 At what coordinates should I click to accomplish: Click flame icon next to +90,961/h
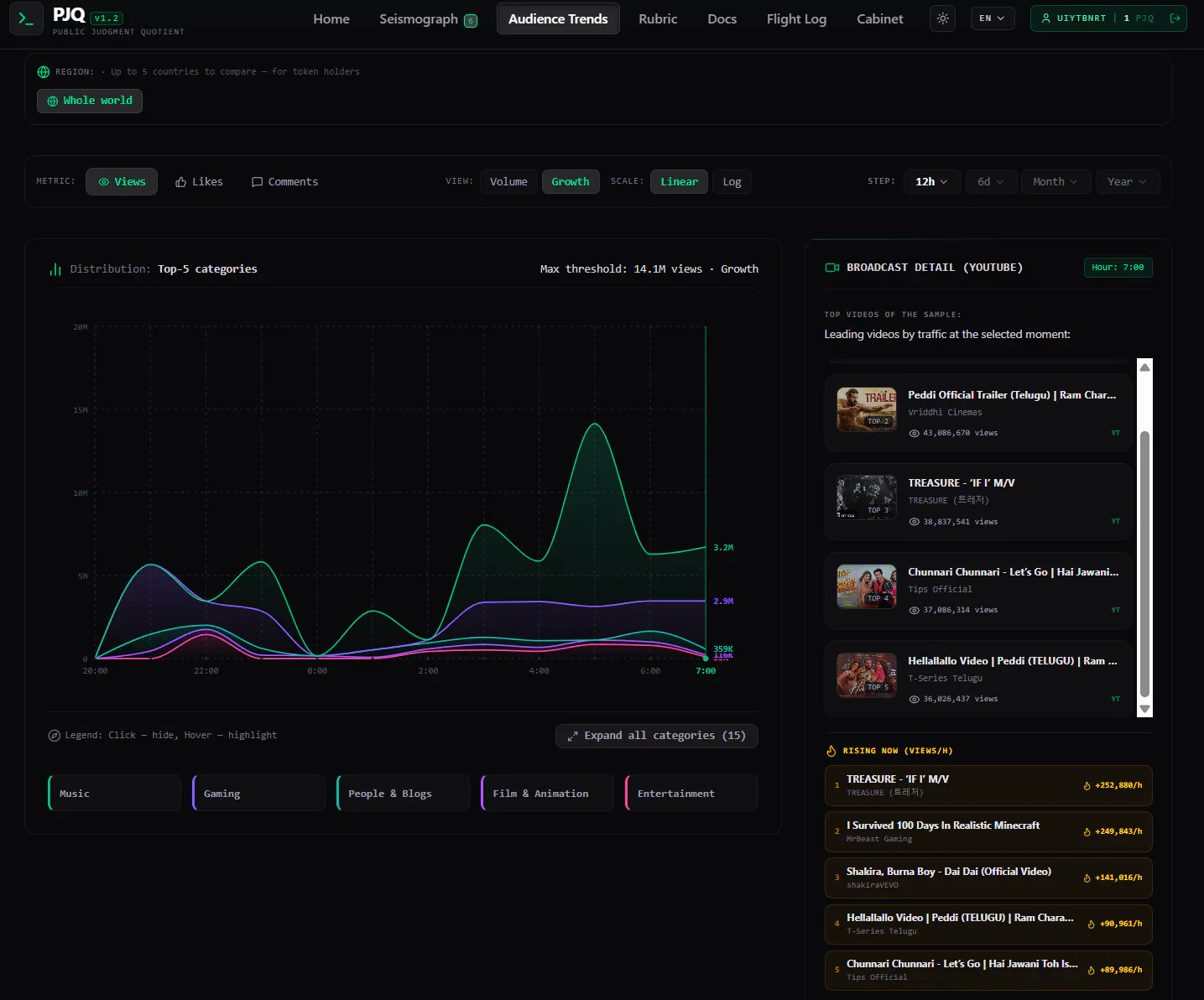coord(1092,924)
